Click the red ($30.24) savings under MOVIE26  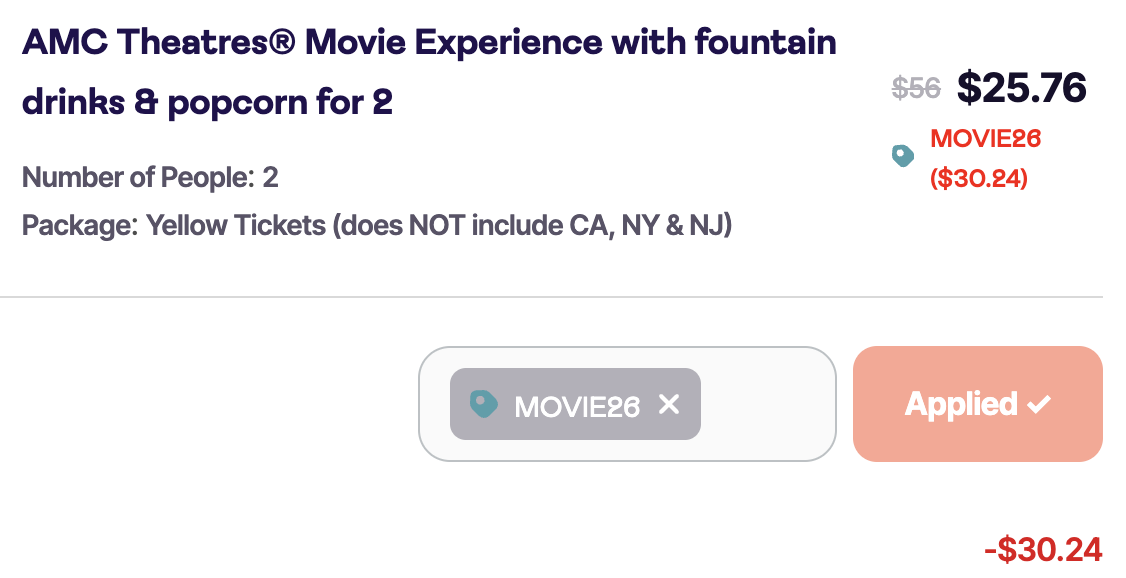pyautogui.click(x=978, y=179)
